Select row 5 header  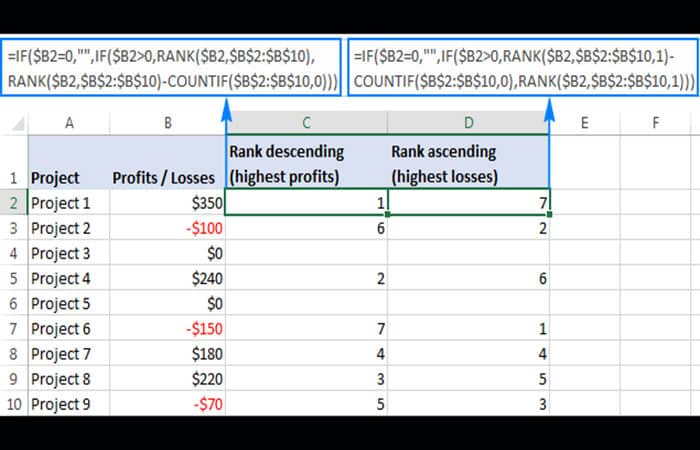[x=14, y=278]
